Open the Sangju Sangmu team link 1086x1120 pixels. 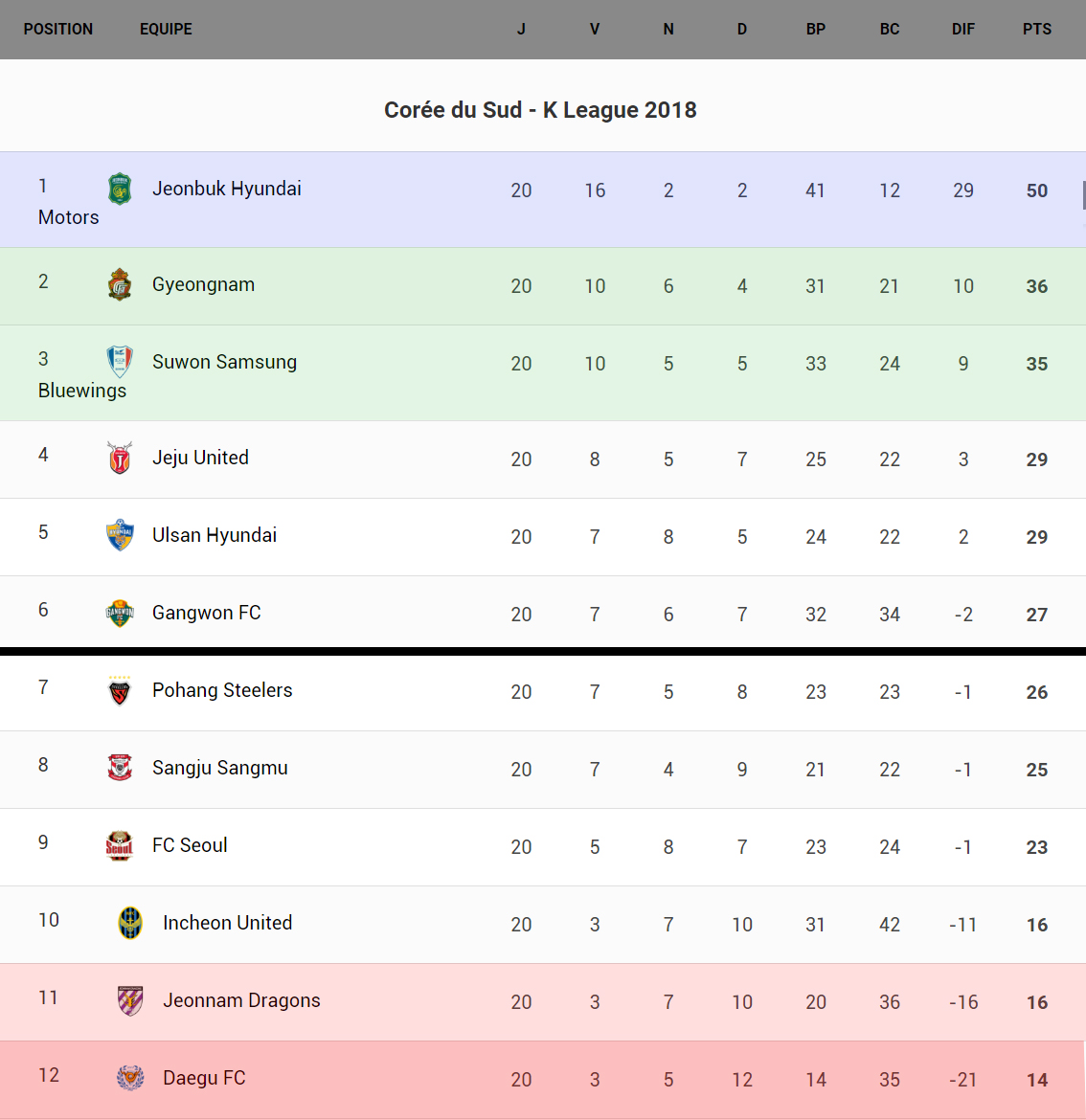pos(220,768)
